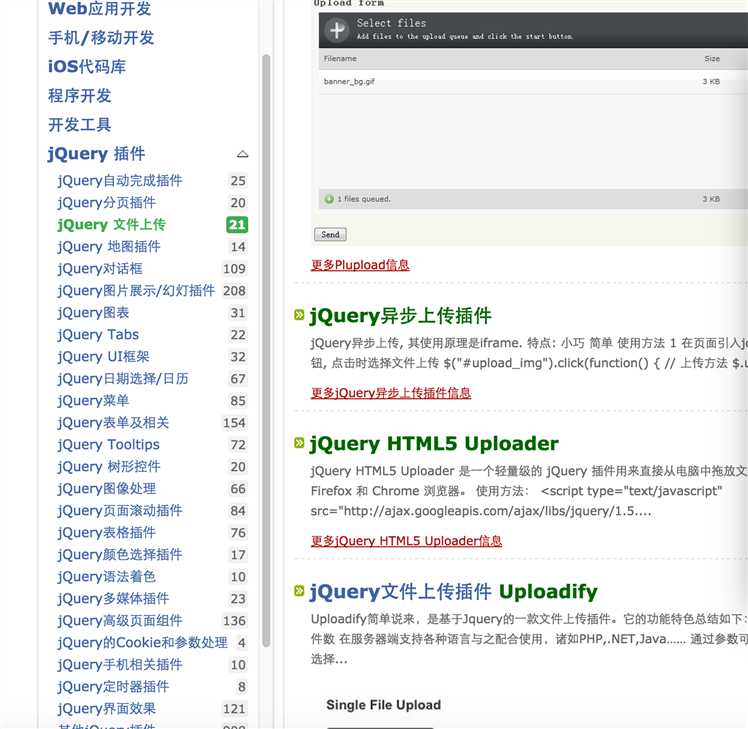Click the Size column header
The width and height of the screenshot is (748, 729).
click(x=712, y=59)
